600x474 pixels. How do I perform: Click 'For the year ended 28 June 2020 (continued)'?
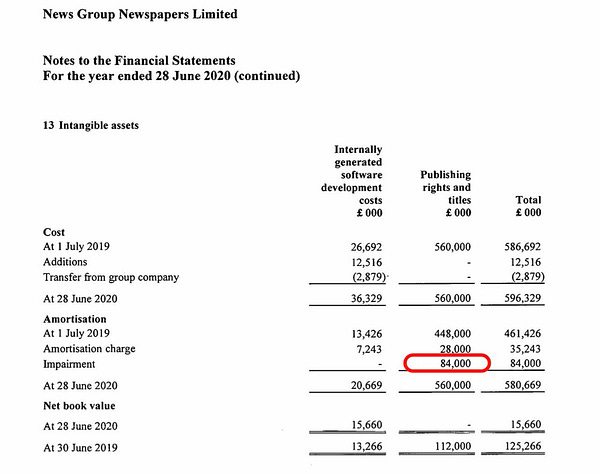[x=171, y=76]
